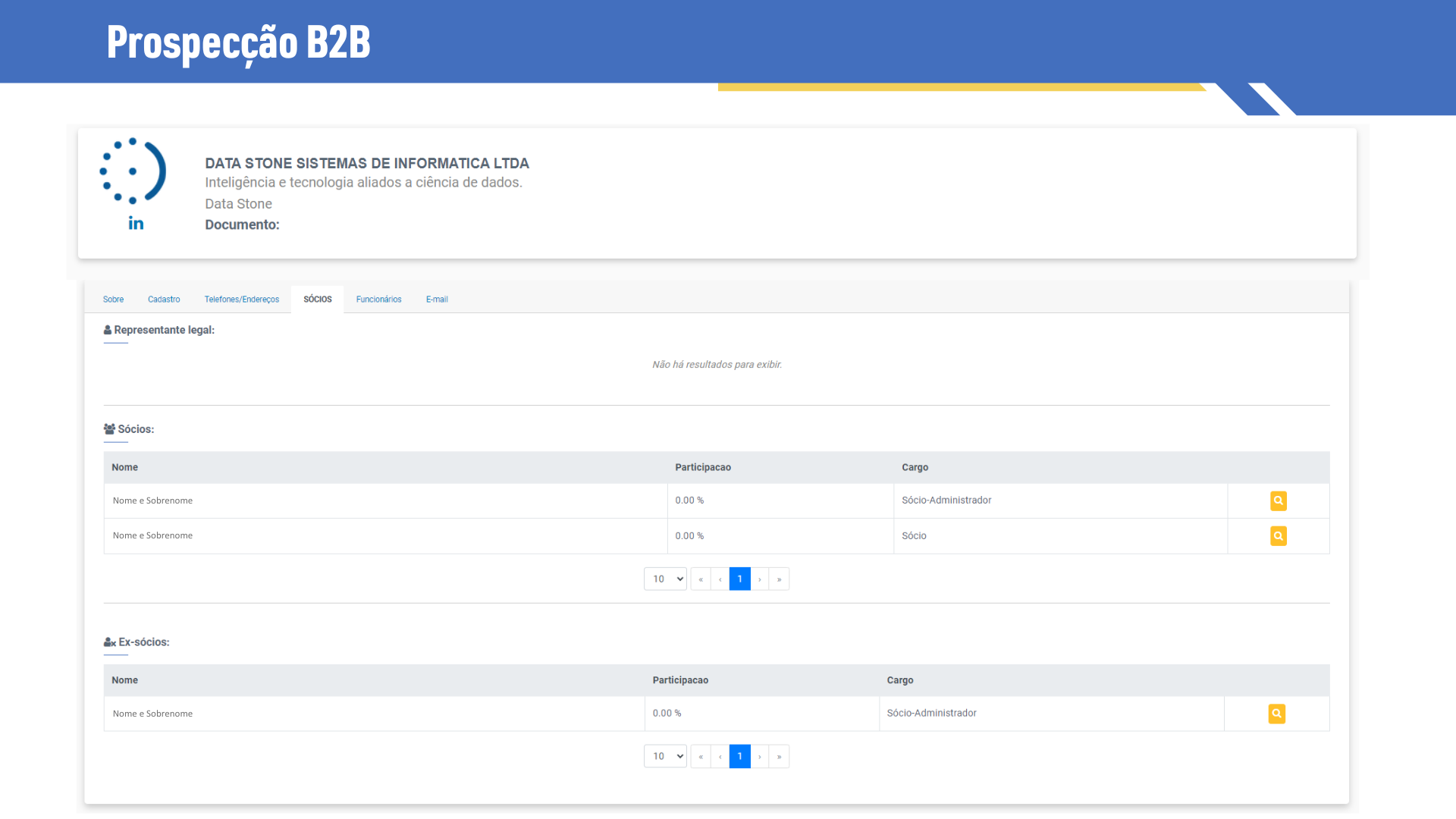The image size is (1456, 819).
Task: Select page 1 in Sócios pagination
Action: tap(739, 579)
